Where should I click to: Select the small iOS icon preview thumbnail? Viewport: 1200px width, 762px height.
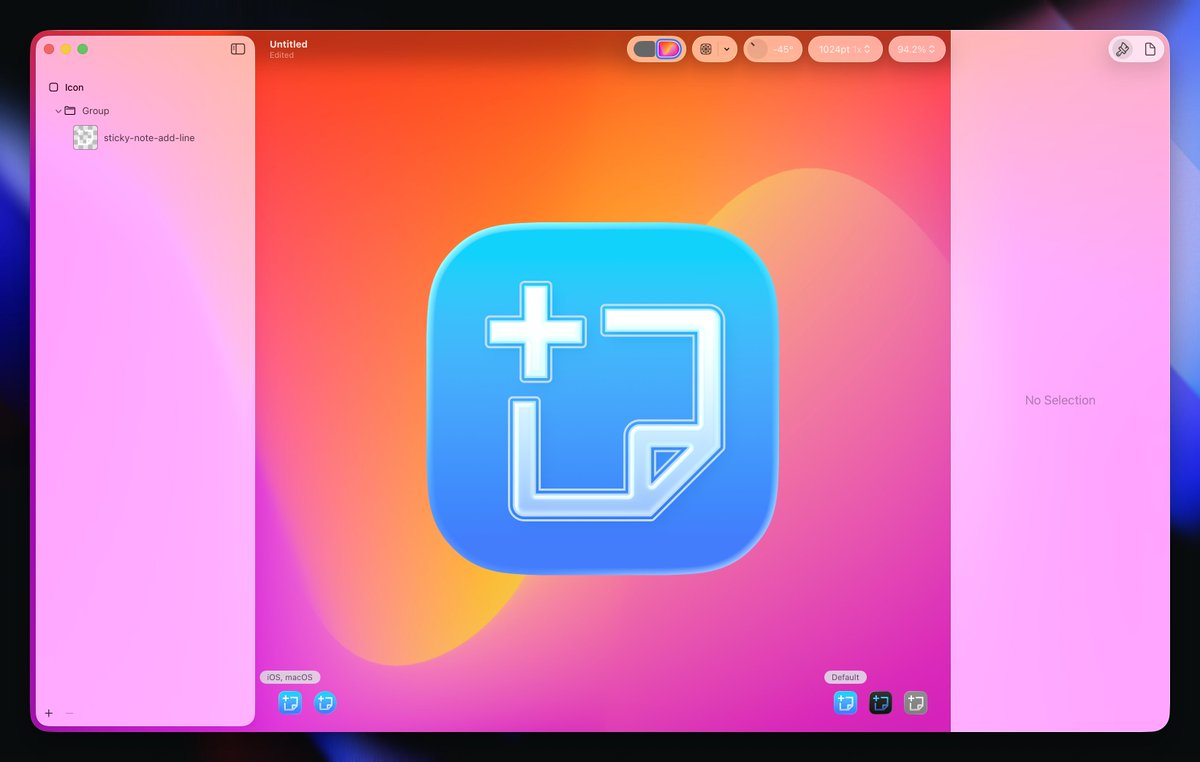pyautogui.click(x=324, y=702)
